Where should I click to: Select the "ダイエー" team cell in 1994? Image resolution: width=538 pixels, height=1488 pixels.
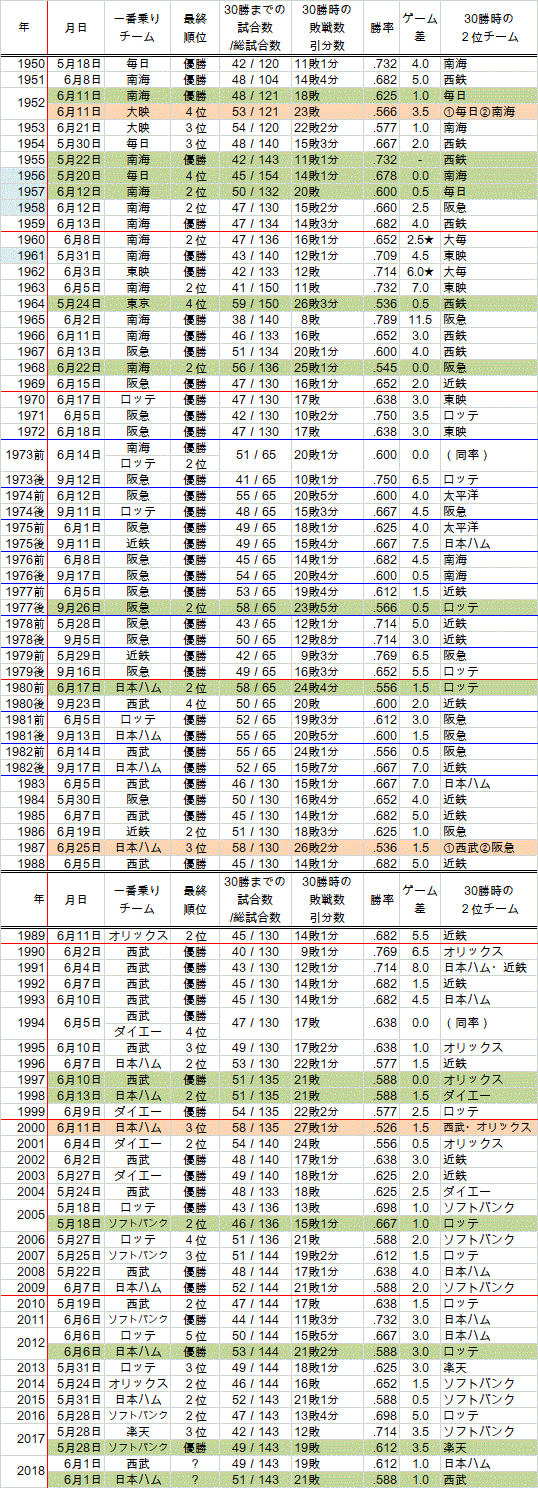tap(137, 1031)
